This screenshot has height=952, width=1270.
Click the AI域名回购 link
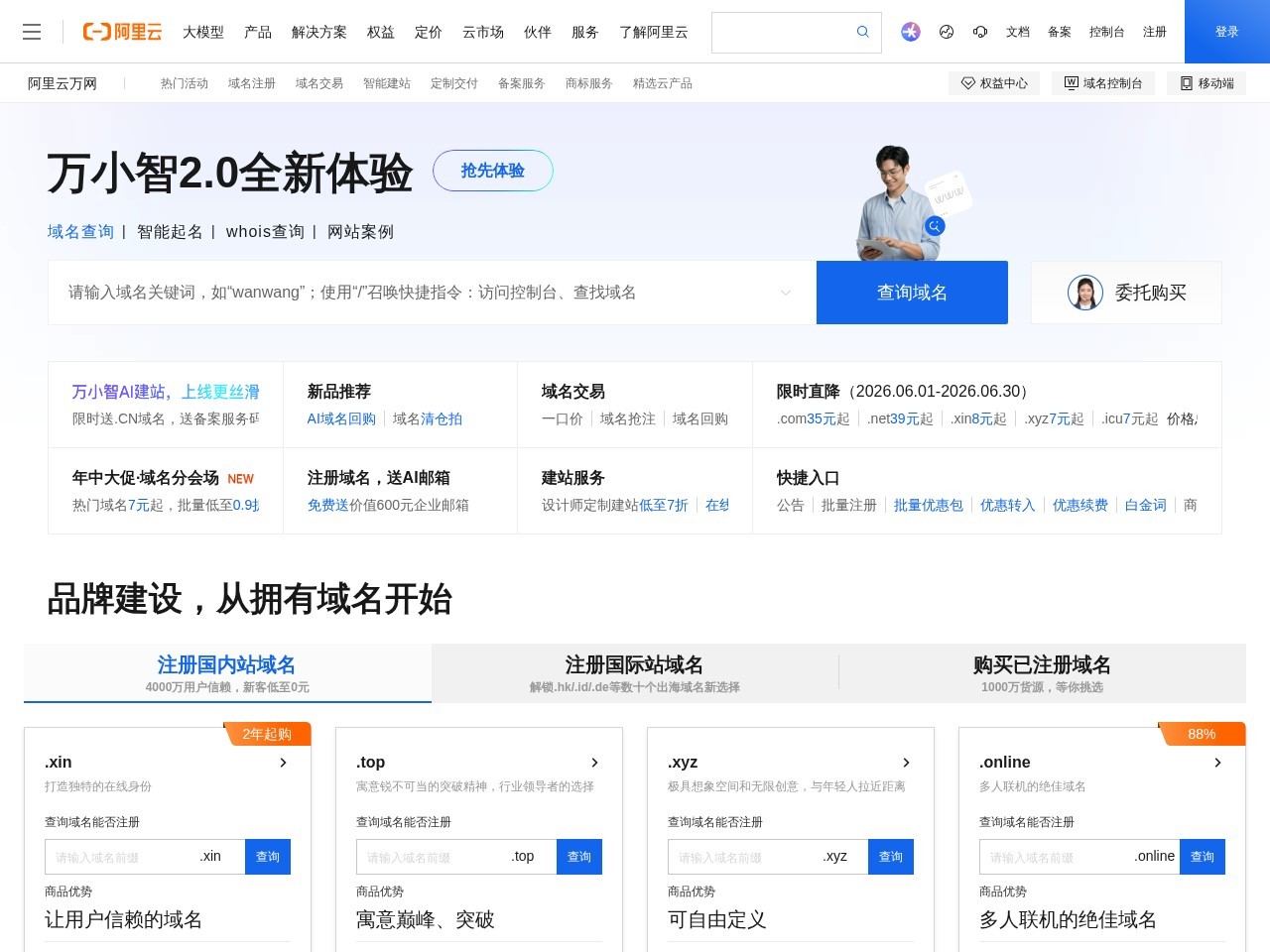pos(341,418)
